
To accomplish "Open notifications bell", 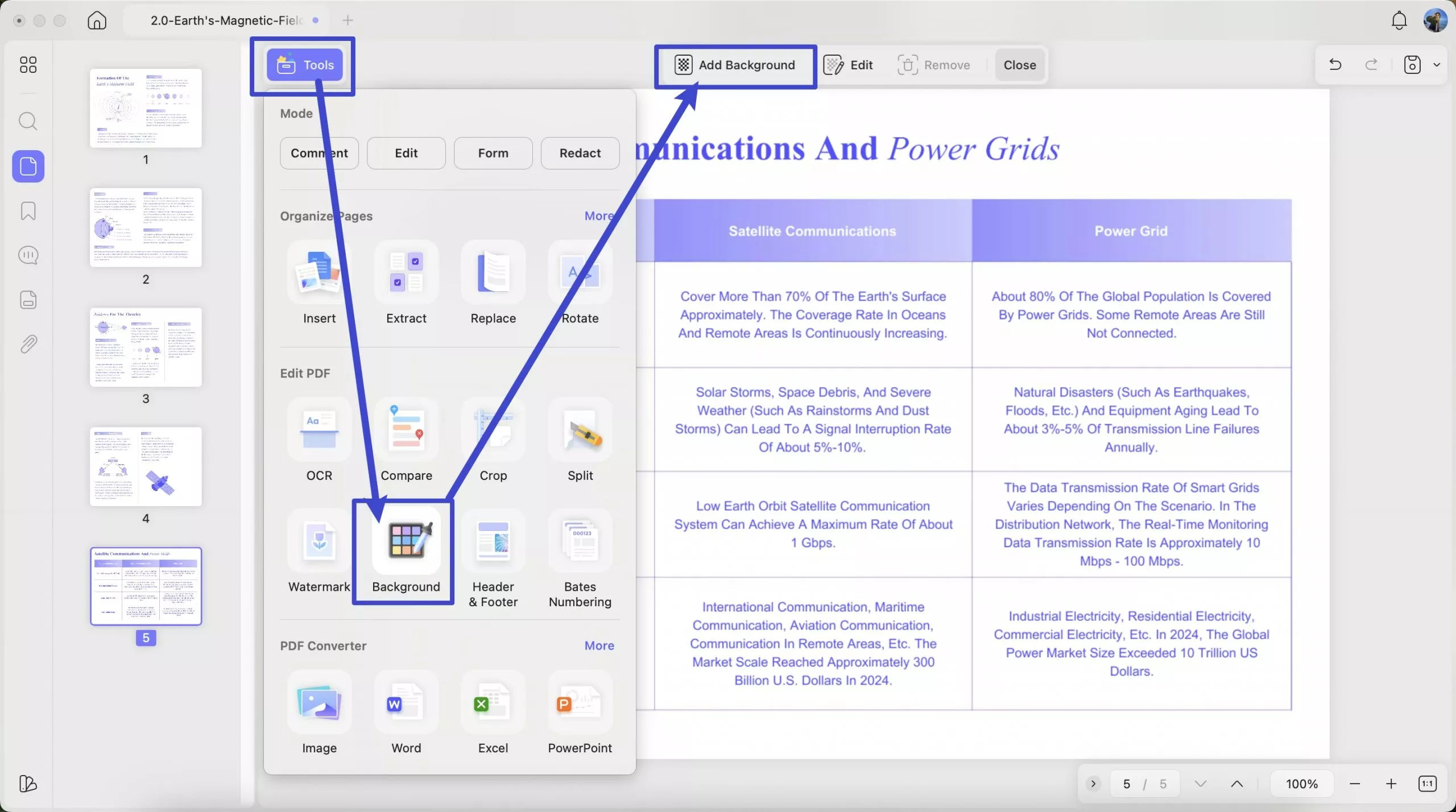I will coord(1399,20).
